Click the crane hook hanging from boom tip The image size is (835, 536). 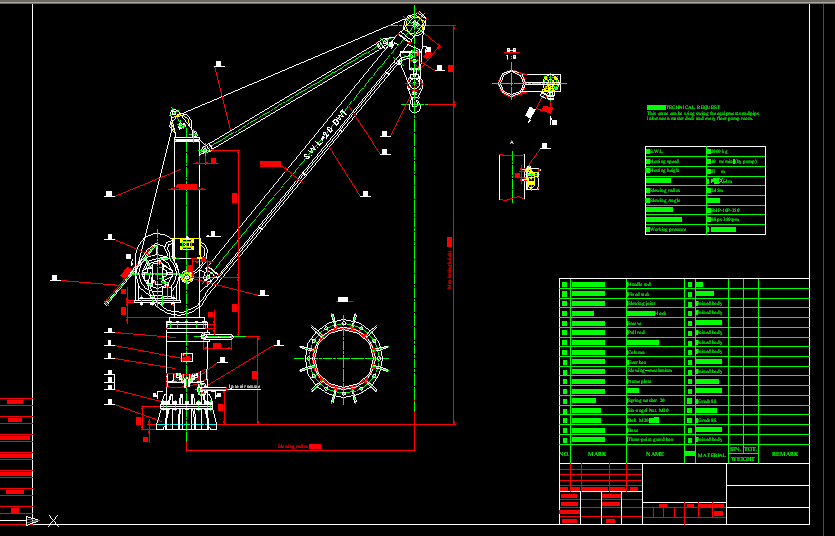pyautogui.click(x=414, y=101)
